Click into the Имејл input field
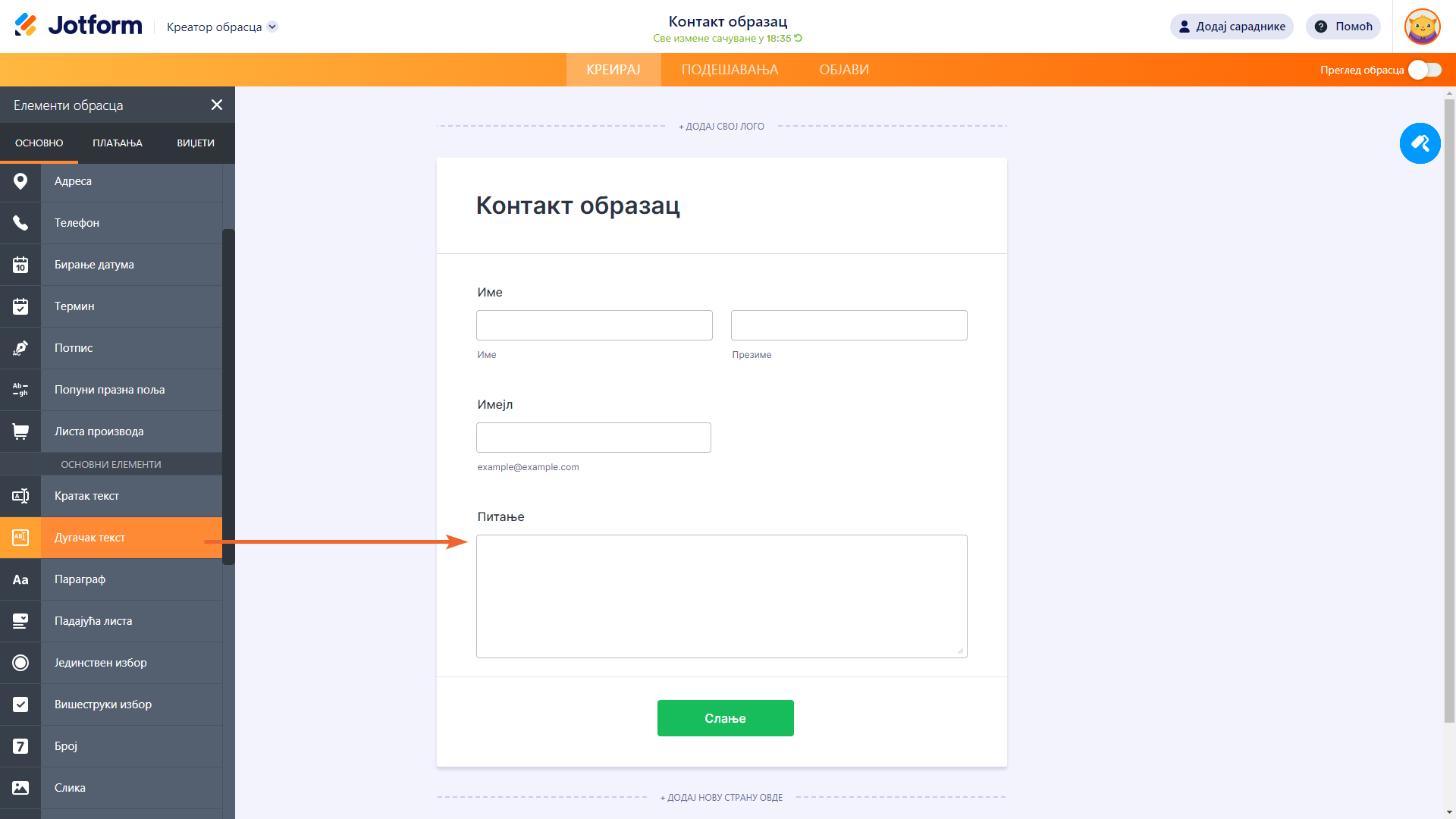 coord(593,438)
